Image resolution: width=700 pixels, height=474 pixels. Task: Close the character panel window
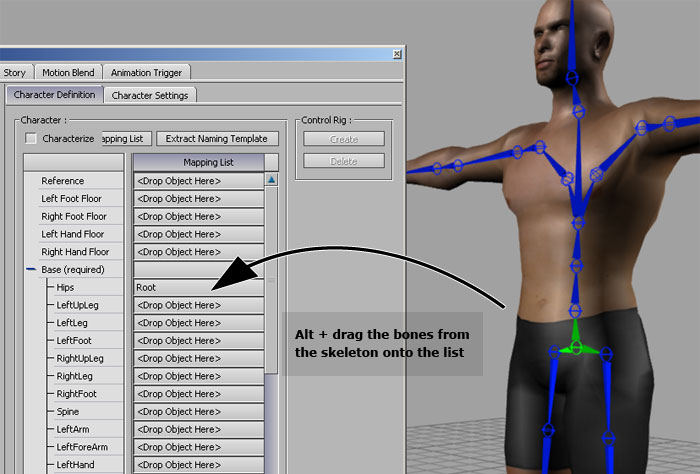click(x=397, y=53)
